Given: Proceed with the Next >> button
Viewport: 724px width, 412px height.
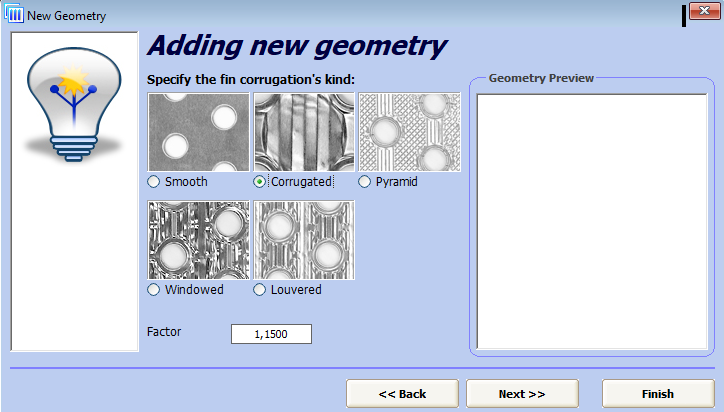Looking at the screenshot, I should click(522, 394).
